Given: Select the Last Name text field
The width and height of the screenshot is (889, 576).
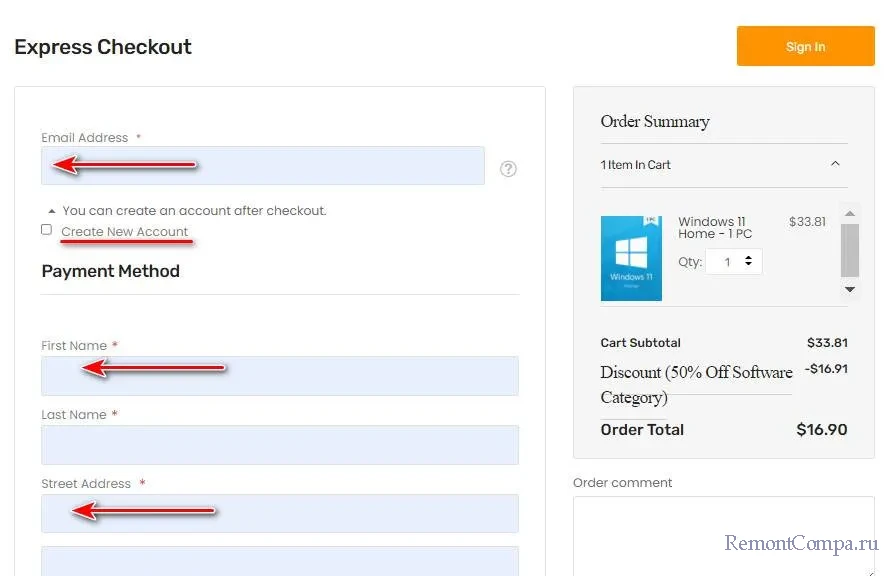Looking at the screenshot, I should coord(279,445).
